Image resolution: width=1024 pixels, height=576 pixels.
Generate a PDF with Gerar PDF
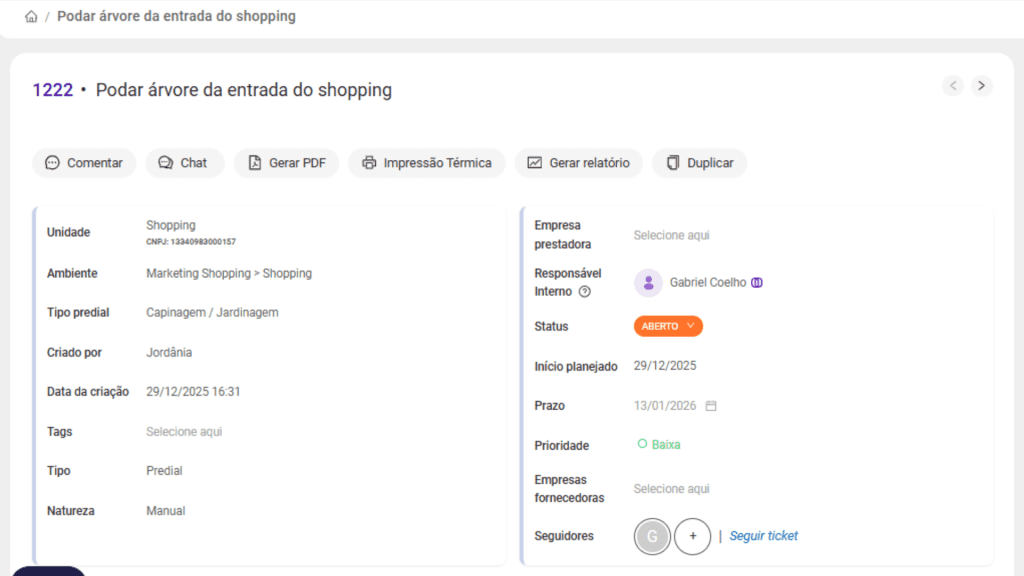[287, 163]
